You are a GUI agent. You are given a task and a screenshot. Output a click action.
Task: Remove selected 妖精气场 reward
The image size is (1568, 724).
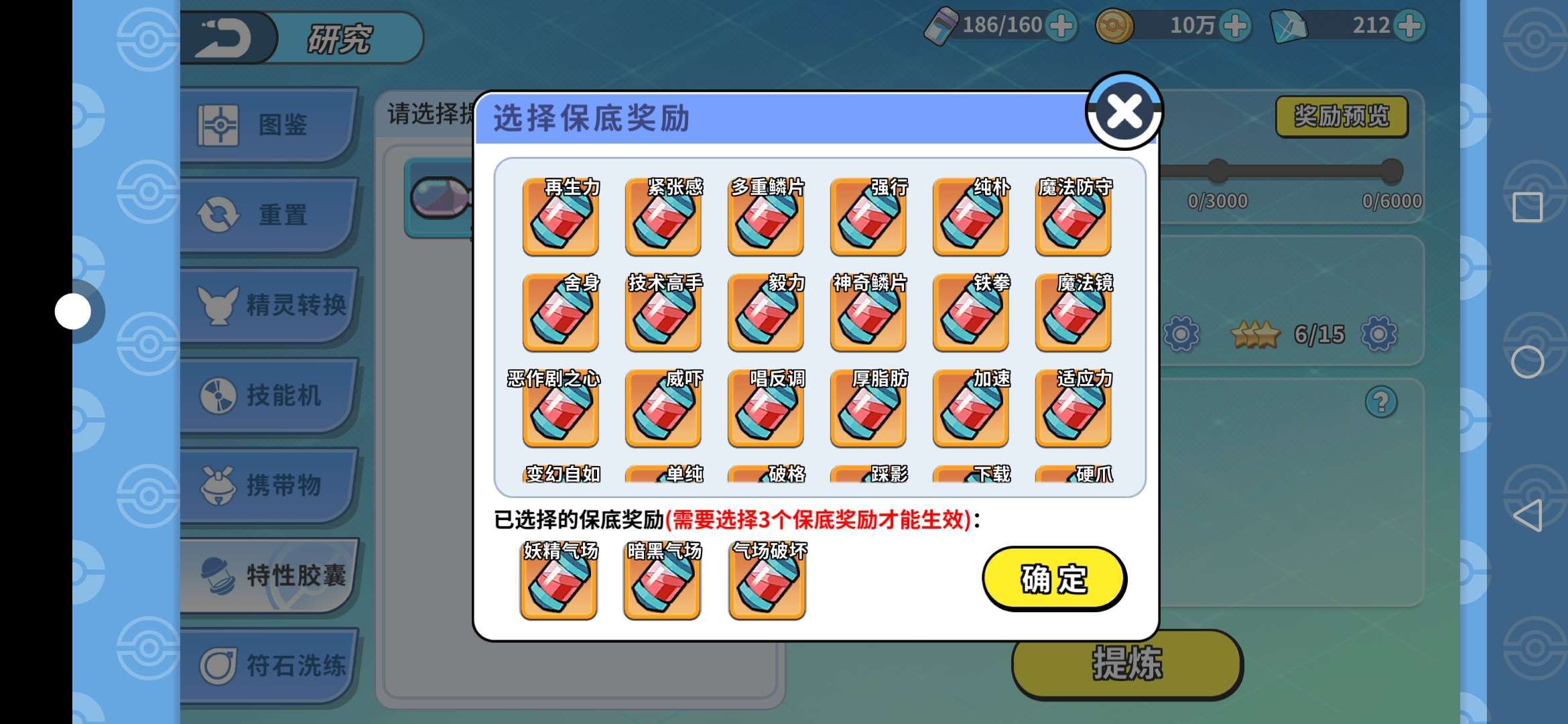click(559, 581)
